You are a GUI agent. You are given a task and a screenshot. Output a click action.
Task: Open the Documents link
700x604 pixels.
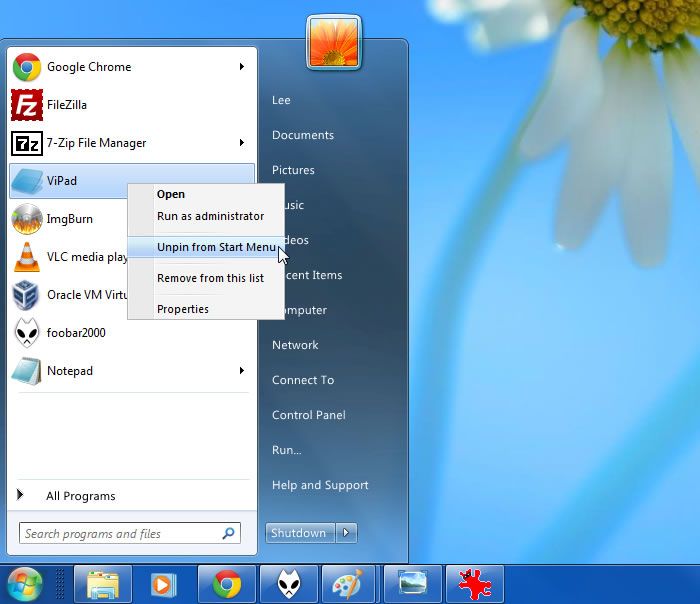click(303, 135)
